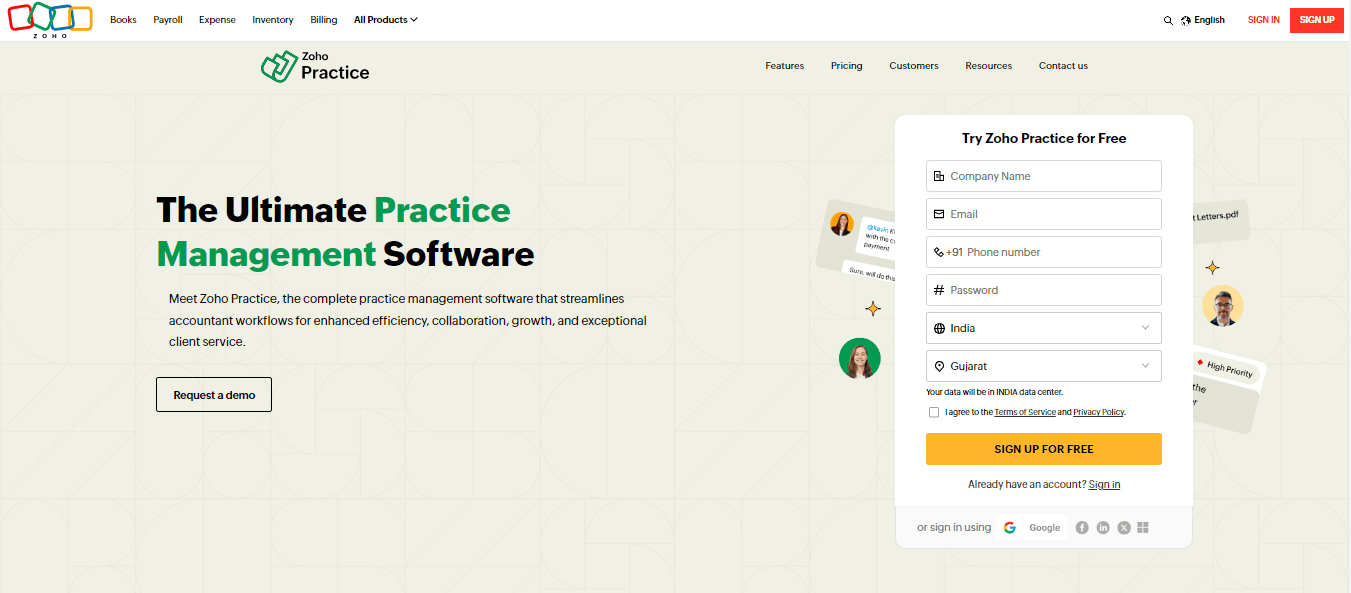Open the language globe icon next to English
Viewport: 1351px width, 593px height.
point(1186,19)
